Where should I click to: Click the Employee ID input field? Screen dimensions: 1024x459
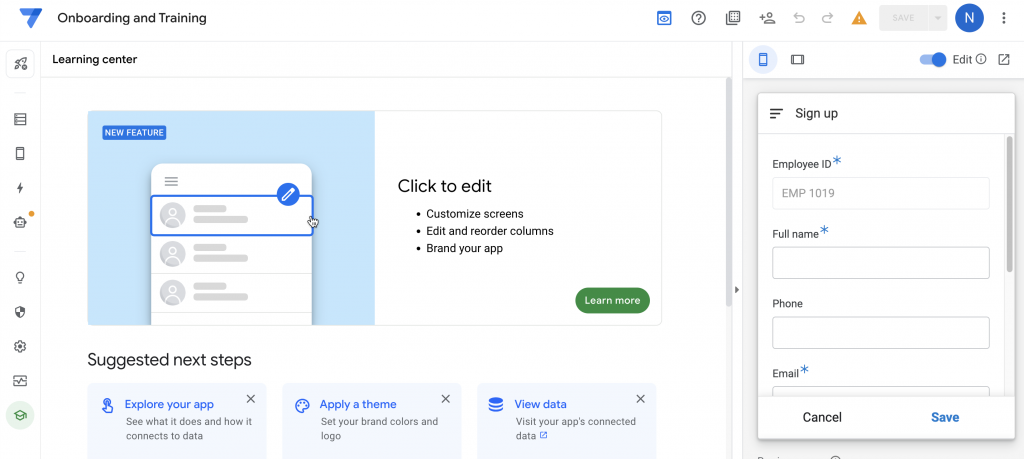point(880,193)
